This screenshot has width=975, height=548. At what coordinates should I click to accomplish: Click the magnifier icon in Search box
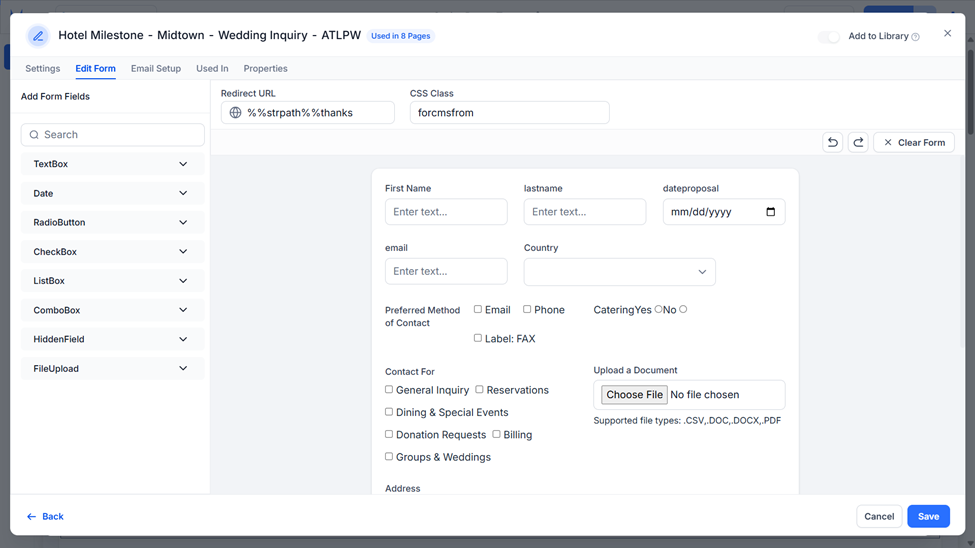[x=34, y=134]
